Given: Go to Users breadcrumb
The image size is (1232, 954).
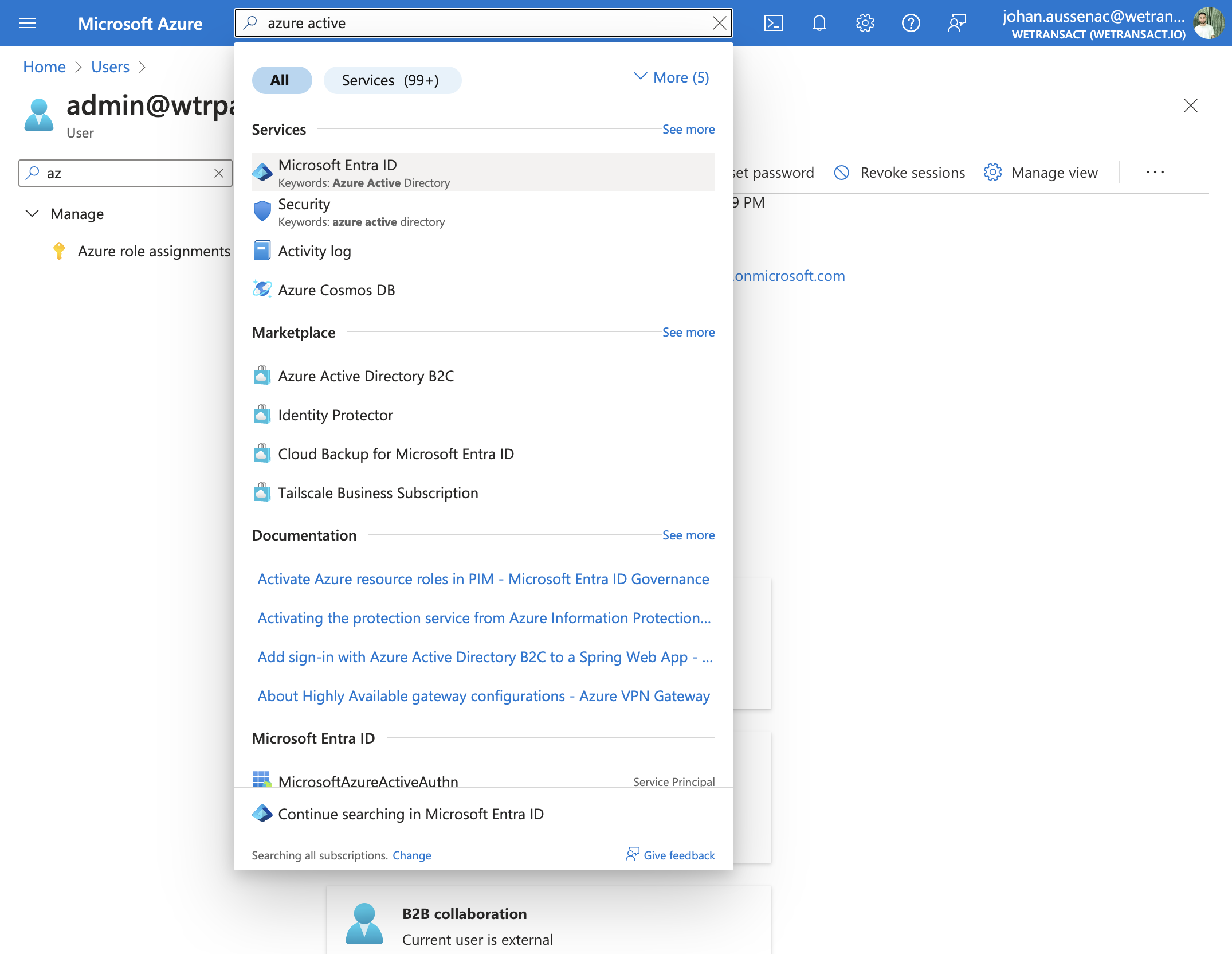Looking at the screenshot, I should tap(110, 67).
